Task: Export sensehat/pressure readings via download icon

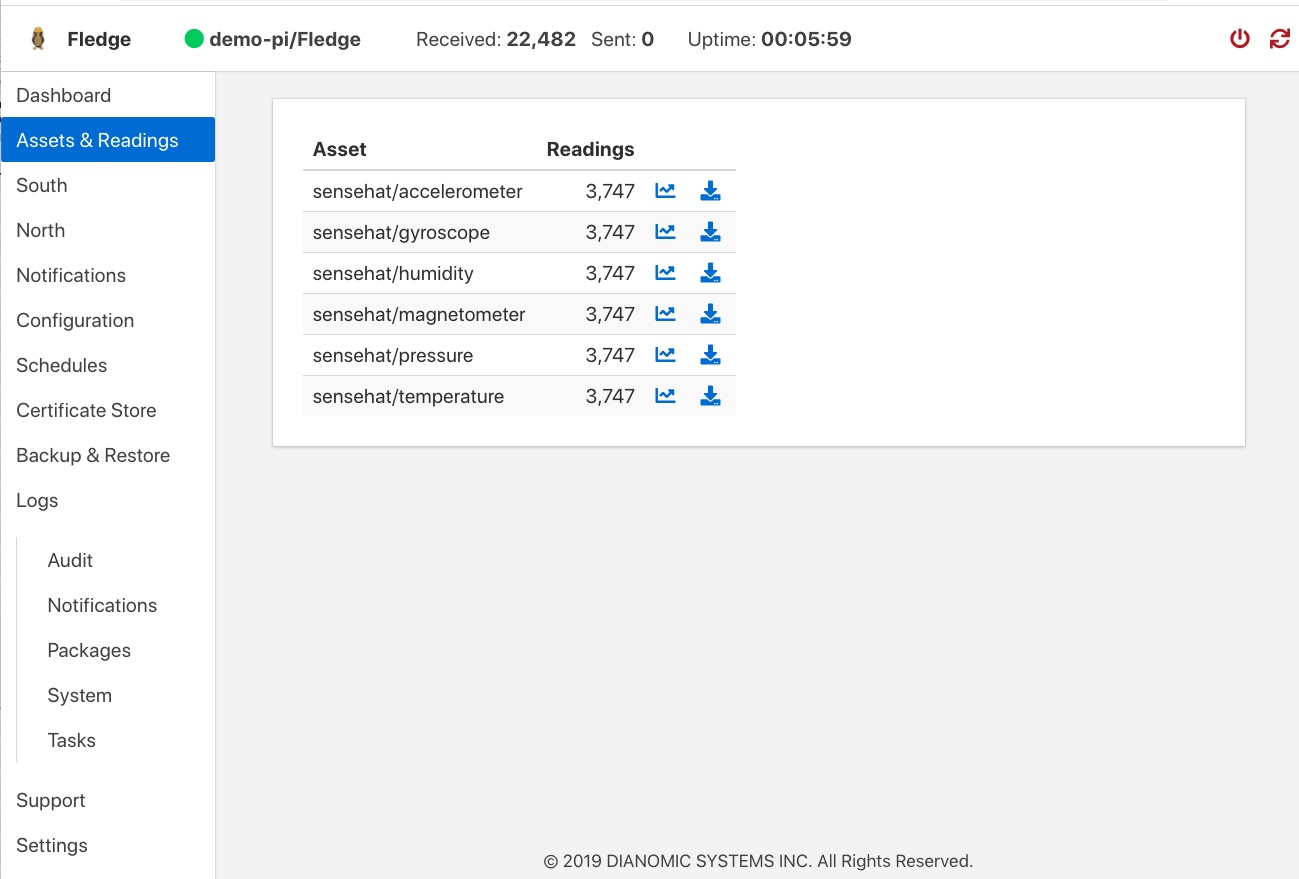Action: 710,355
